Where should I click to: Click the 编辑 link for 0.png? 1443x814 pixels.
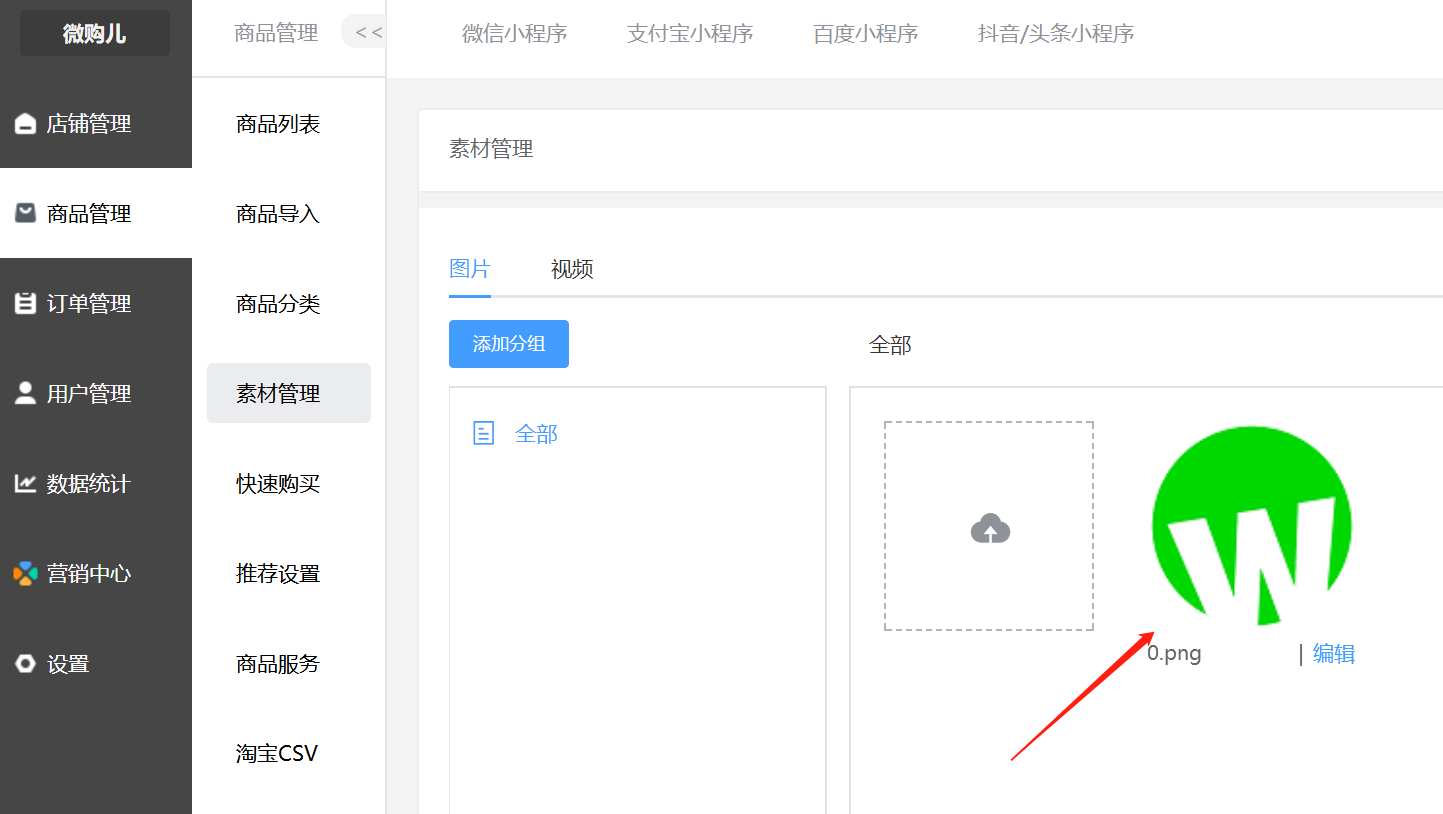click(1334, 654)
